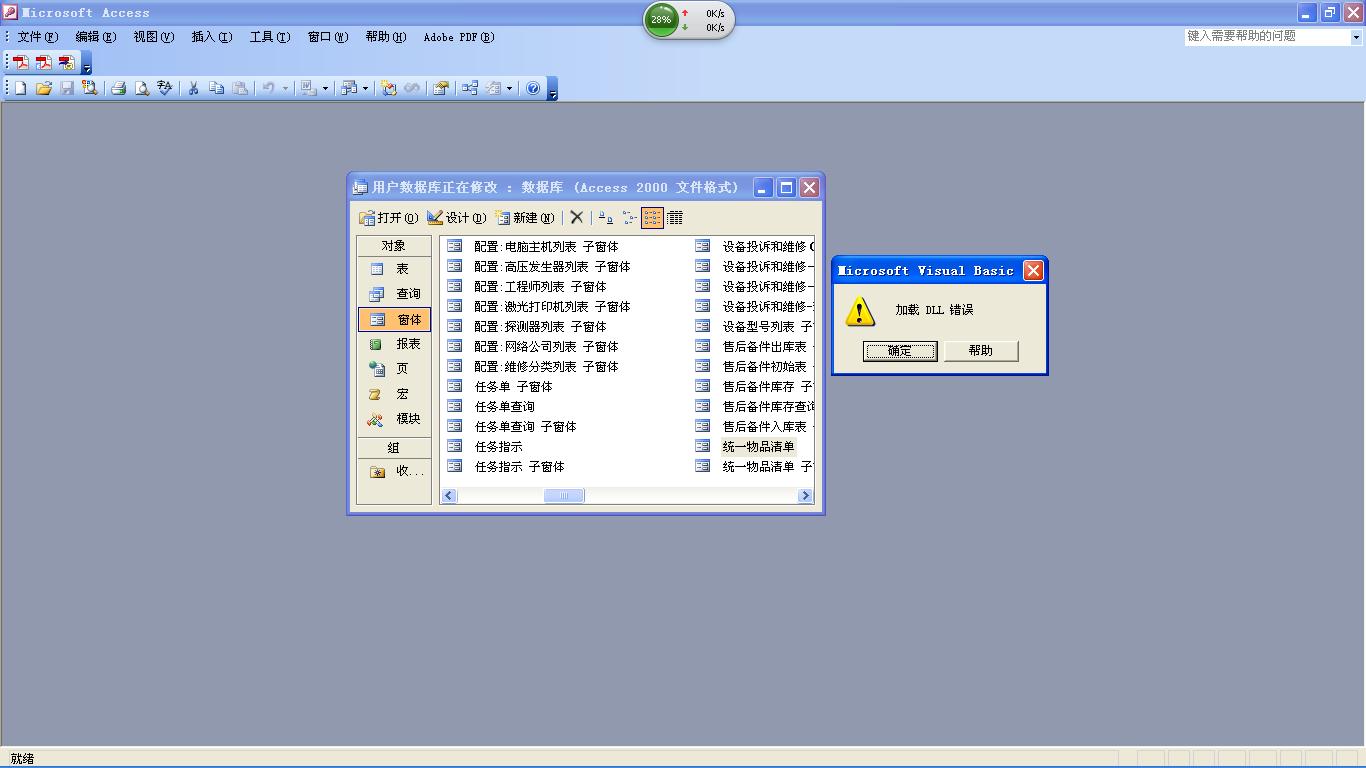
Task: Click the spelling check icon
Action: tap(165, 89)
